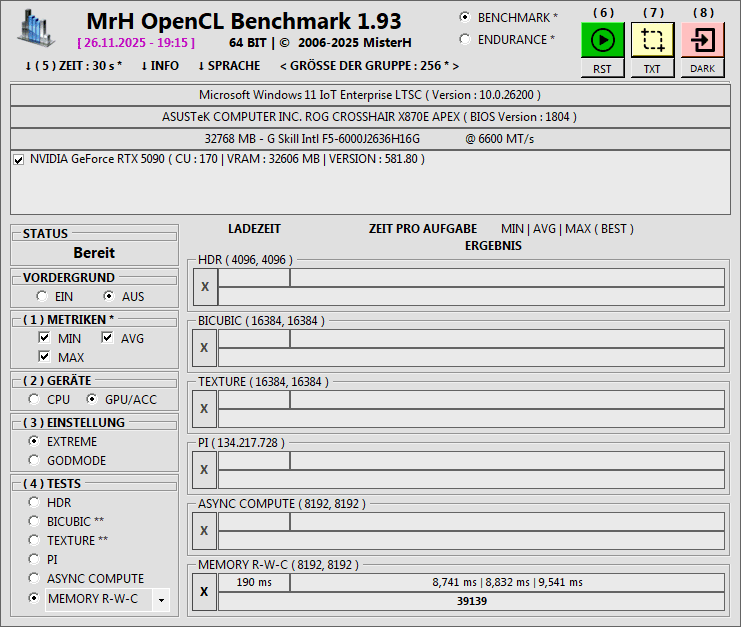Start benchmark with the green play button
This screenshot has width=741, height=627.
603,40
